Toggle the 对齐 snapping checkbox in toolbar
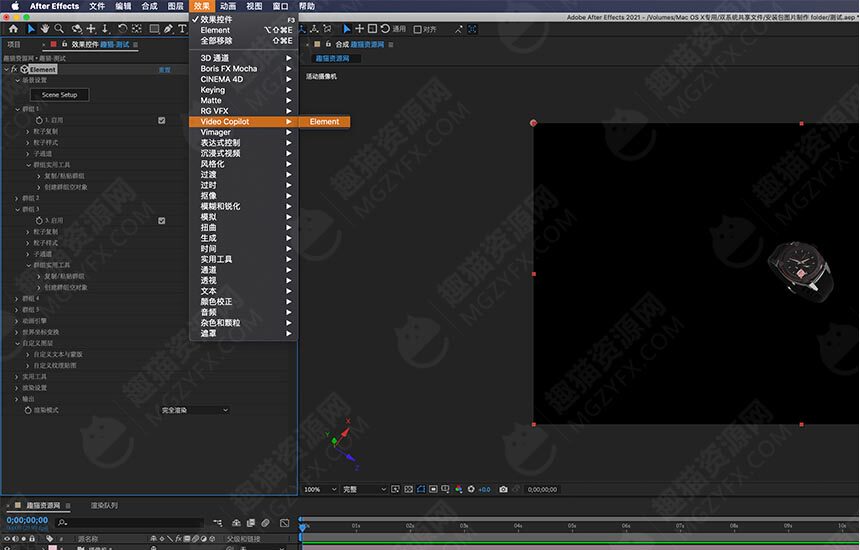 [418, 30]
